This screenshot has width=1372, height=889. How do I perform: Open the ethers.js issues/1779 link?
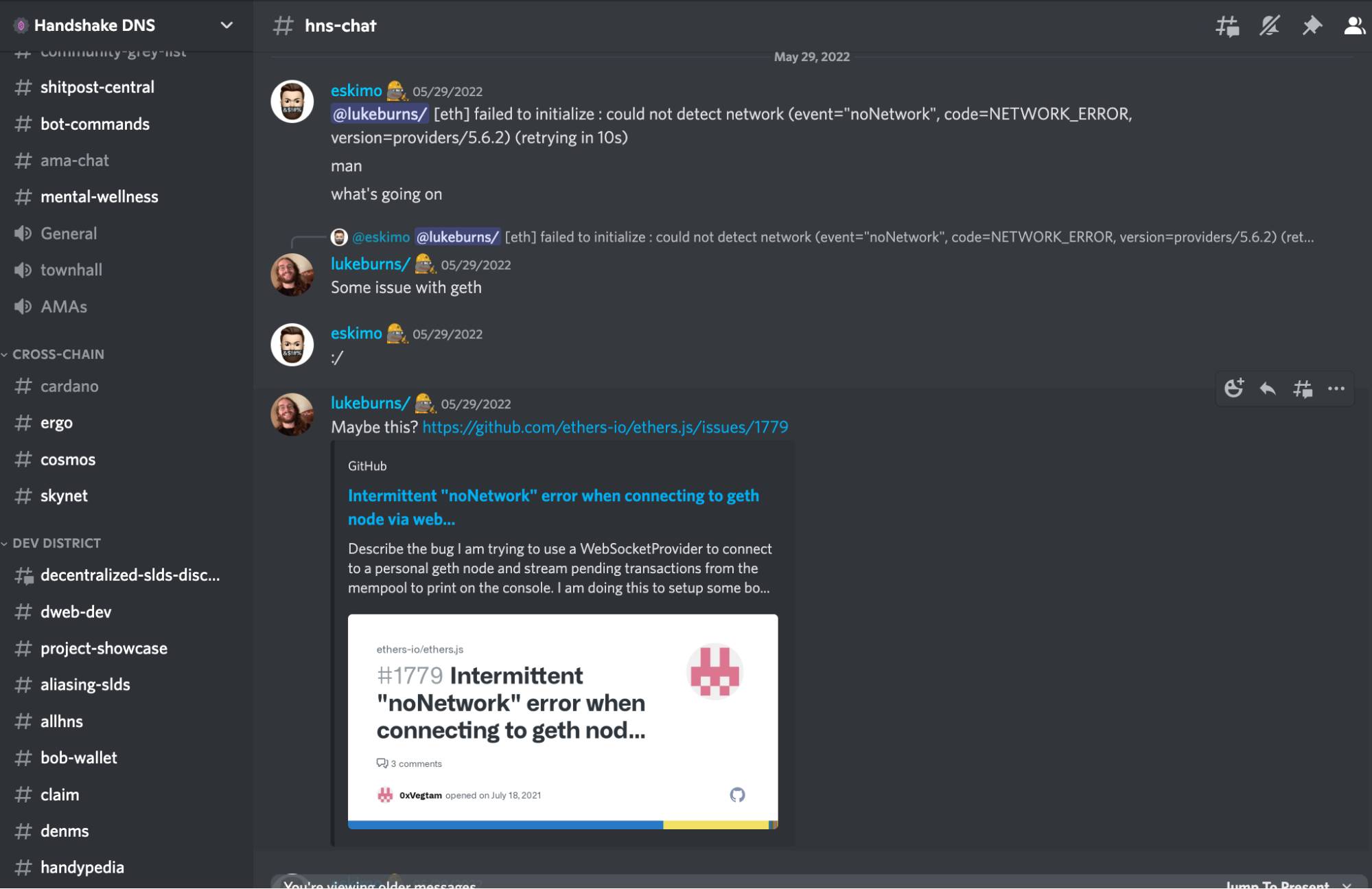click(605, 427)
